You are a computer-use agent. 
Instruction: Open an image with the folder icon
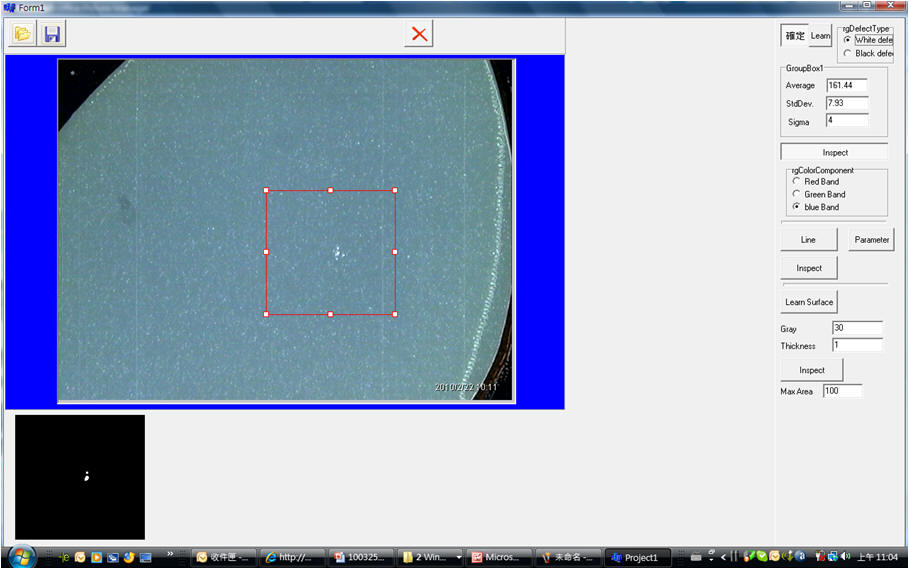pyautogui.click(x=23, y=34)
